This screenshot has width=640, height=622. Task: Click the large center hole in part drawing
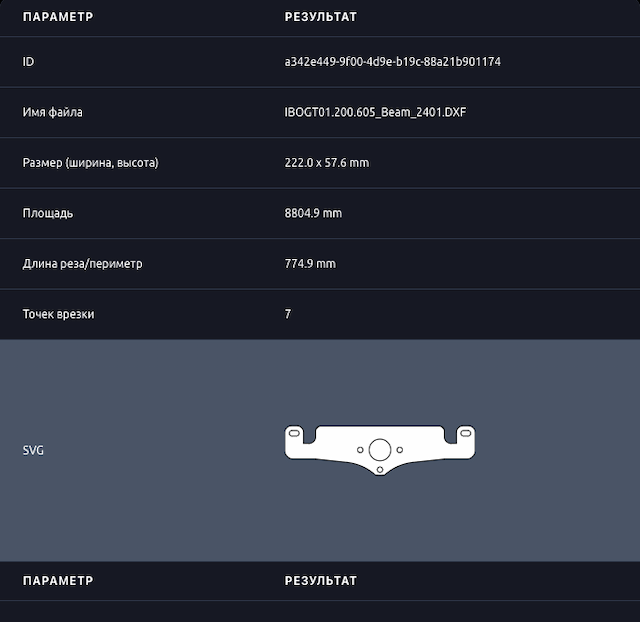(x=379, y=449)
